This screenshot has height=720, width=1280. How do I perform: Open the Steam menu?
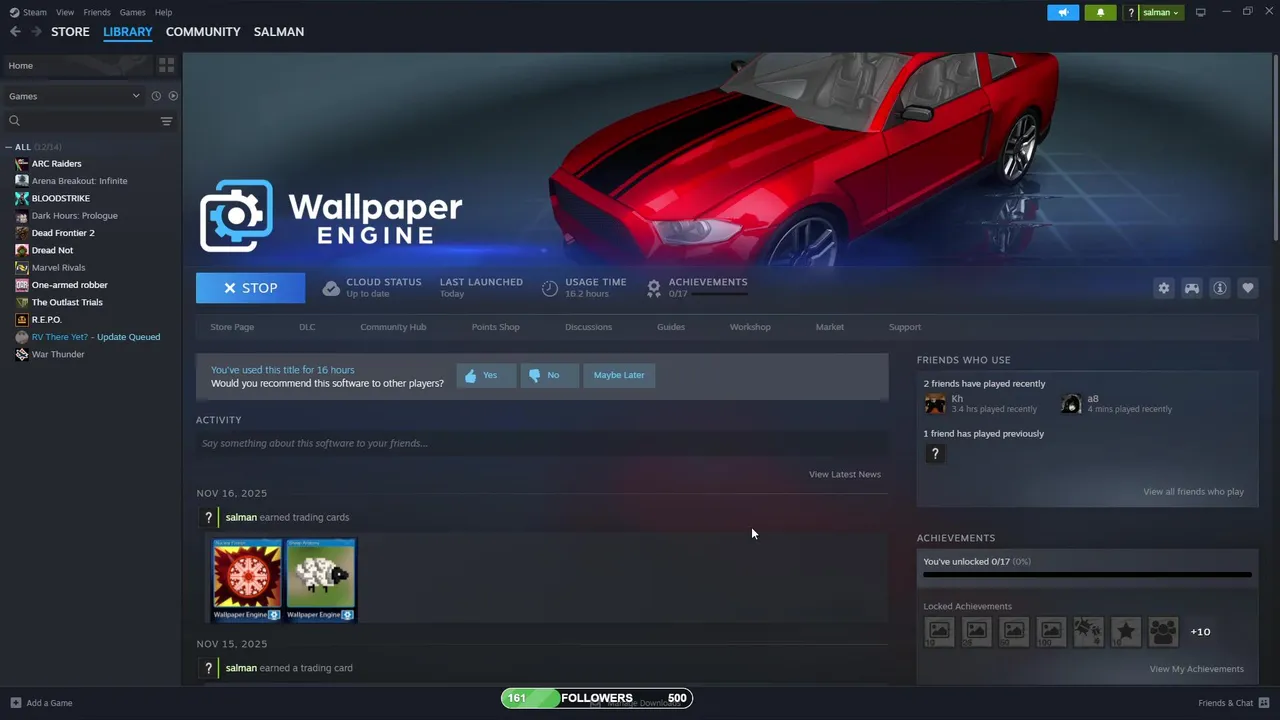pyautogui.click(x=28, y=12)
